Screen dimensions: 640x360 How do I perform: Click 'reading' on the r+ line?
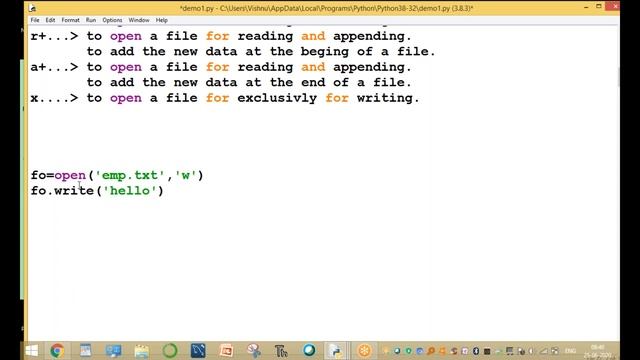tap(265, 36)
